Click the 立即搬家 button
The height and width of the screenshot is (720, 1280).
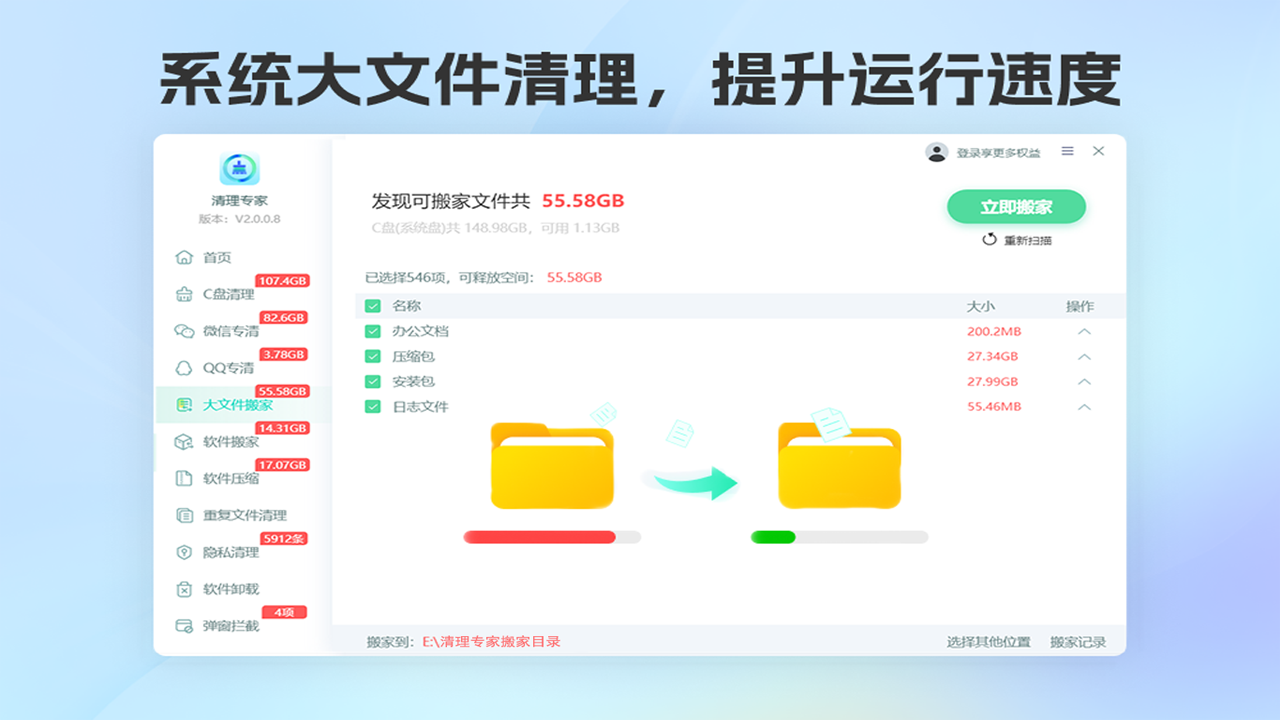[x=1017, y=207]
